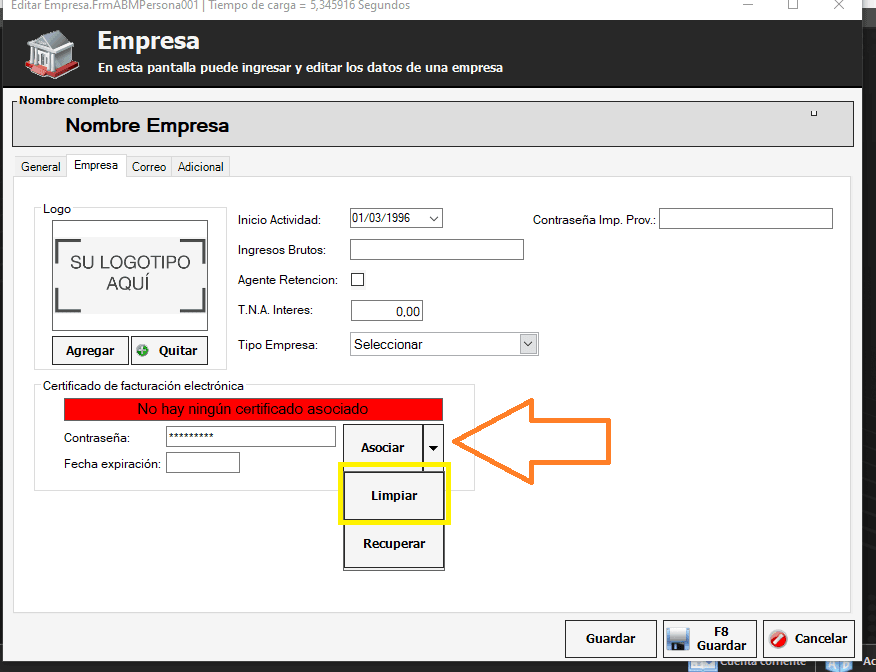This screenshot has width=876, height=672.
Task: Click the F8 Guardar floppy disk button
Action: 709,638
